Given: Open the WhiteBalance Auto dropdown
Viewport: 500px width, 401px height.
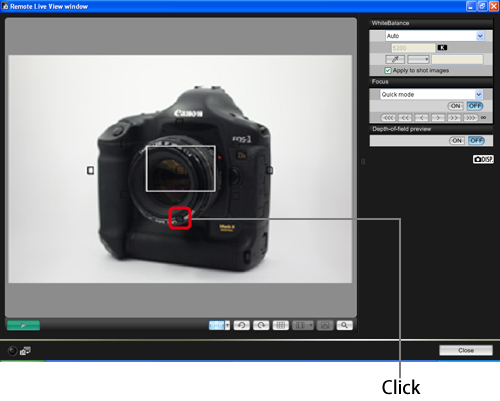Looking at the screenshot, I should point(480,36).
